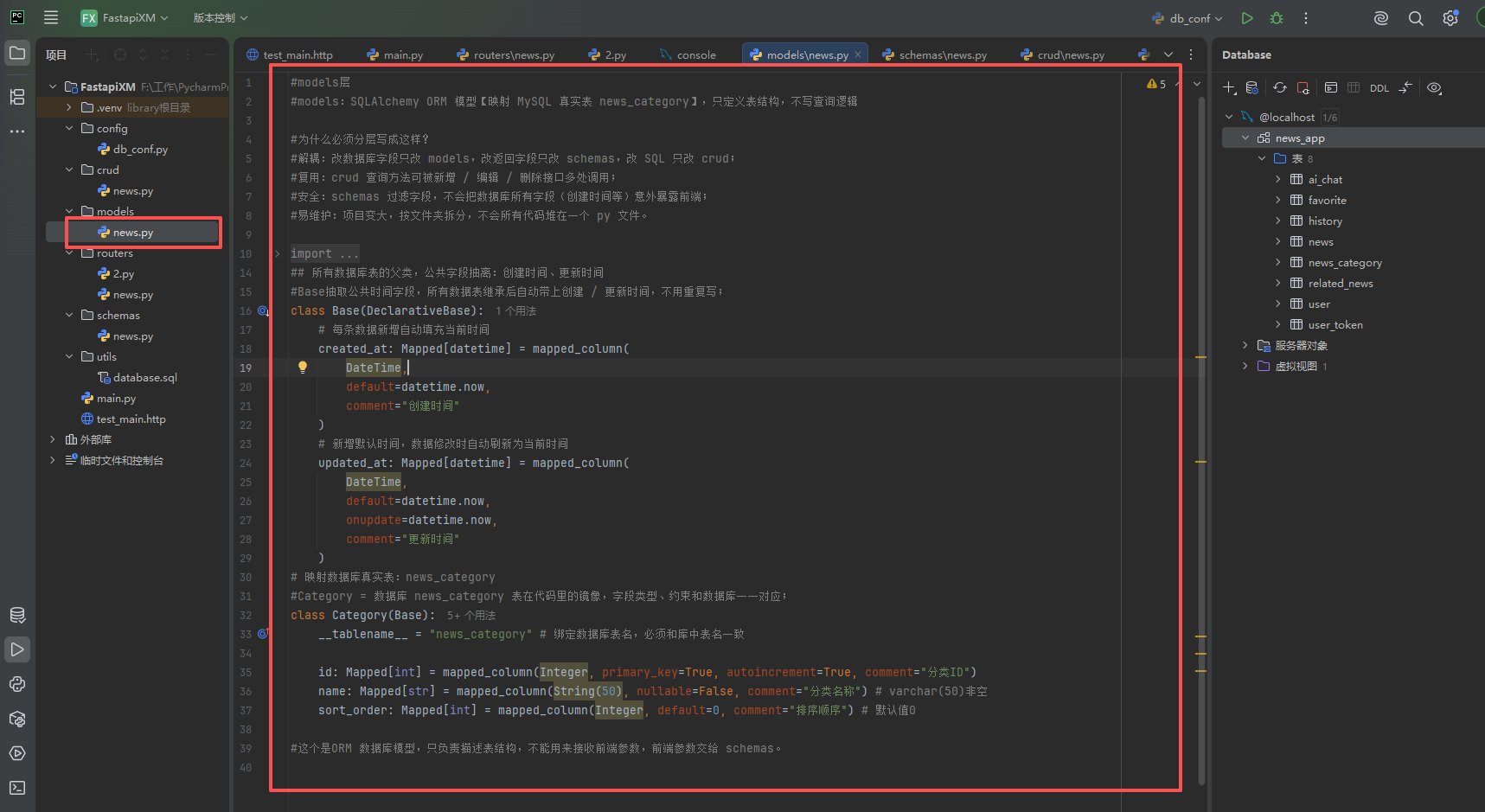
Task: Collapse the crud folder
Action: 69,169
